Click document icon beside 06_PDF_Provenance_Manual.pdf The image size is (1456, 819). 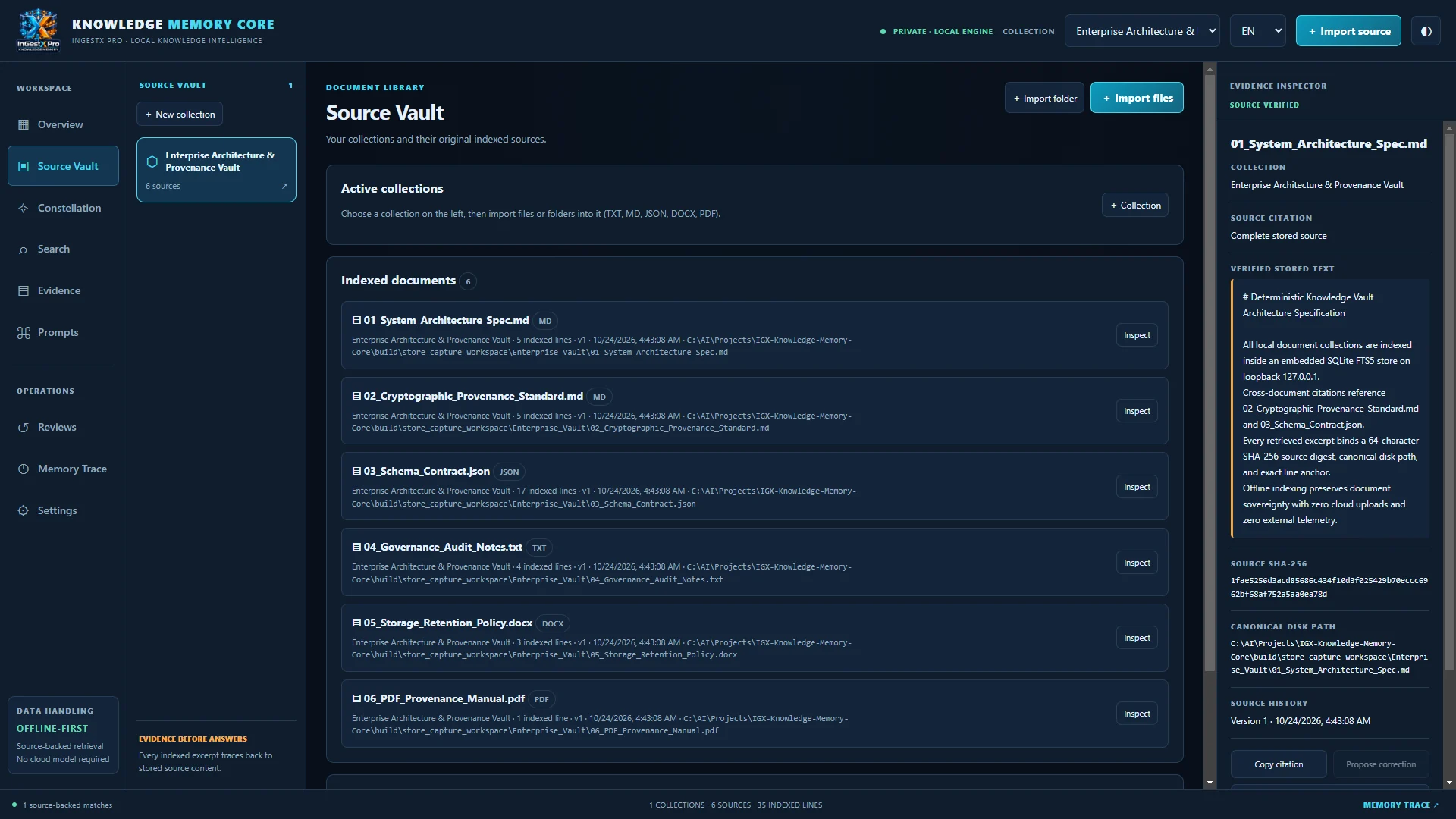pyautogui.click(x=356, y=698)
